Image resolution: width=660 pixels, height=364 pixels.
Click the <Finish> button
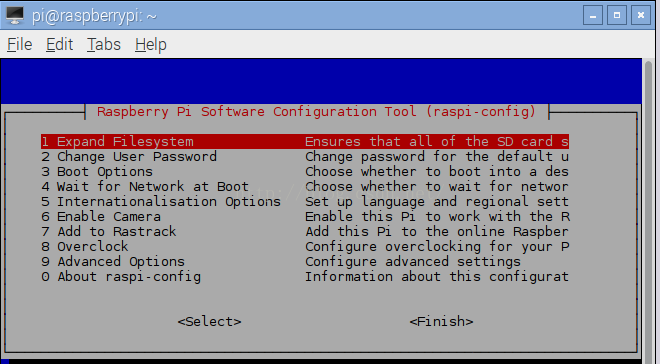(441, 321)
